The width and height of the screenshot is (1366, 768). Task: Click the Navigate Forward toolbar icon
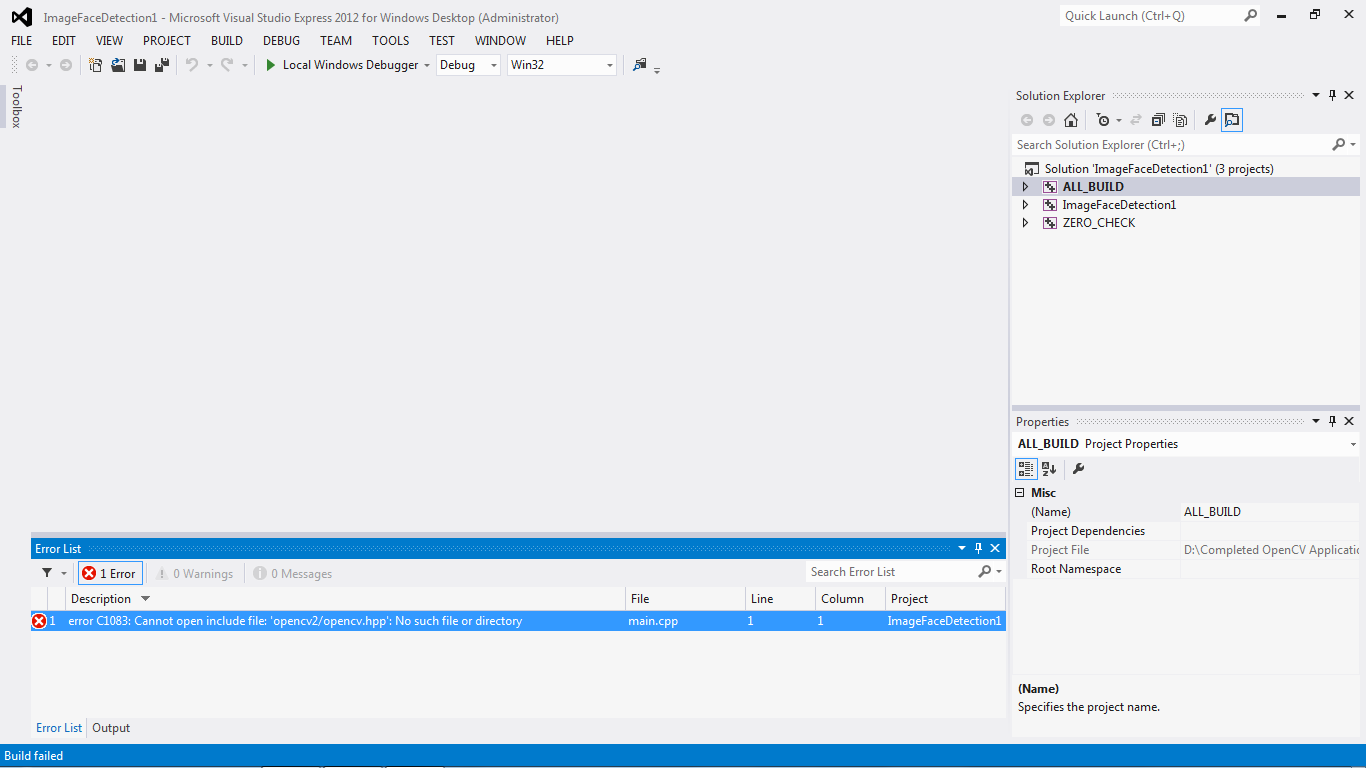coord(66,65)
